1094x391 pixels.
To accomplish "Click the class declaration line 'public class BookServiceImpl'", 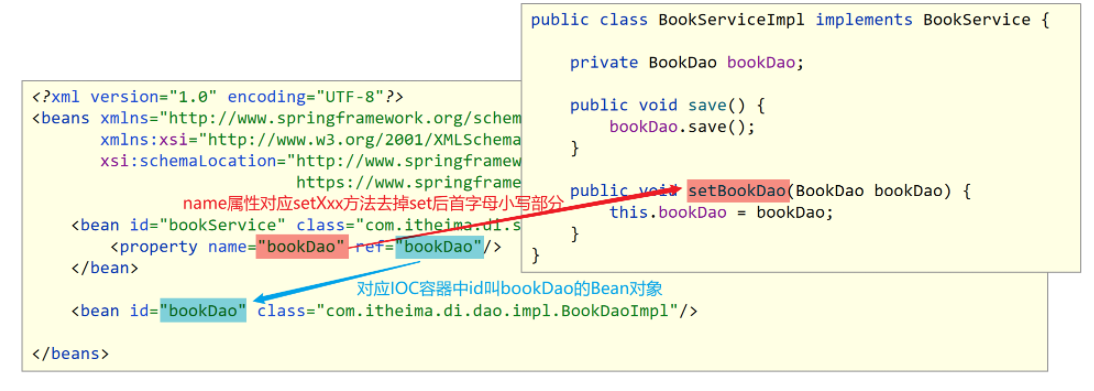I will (790, 20).
